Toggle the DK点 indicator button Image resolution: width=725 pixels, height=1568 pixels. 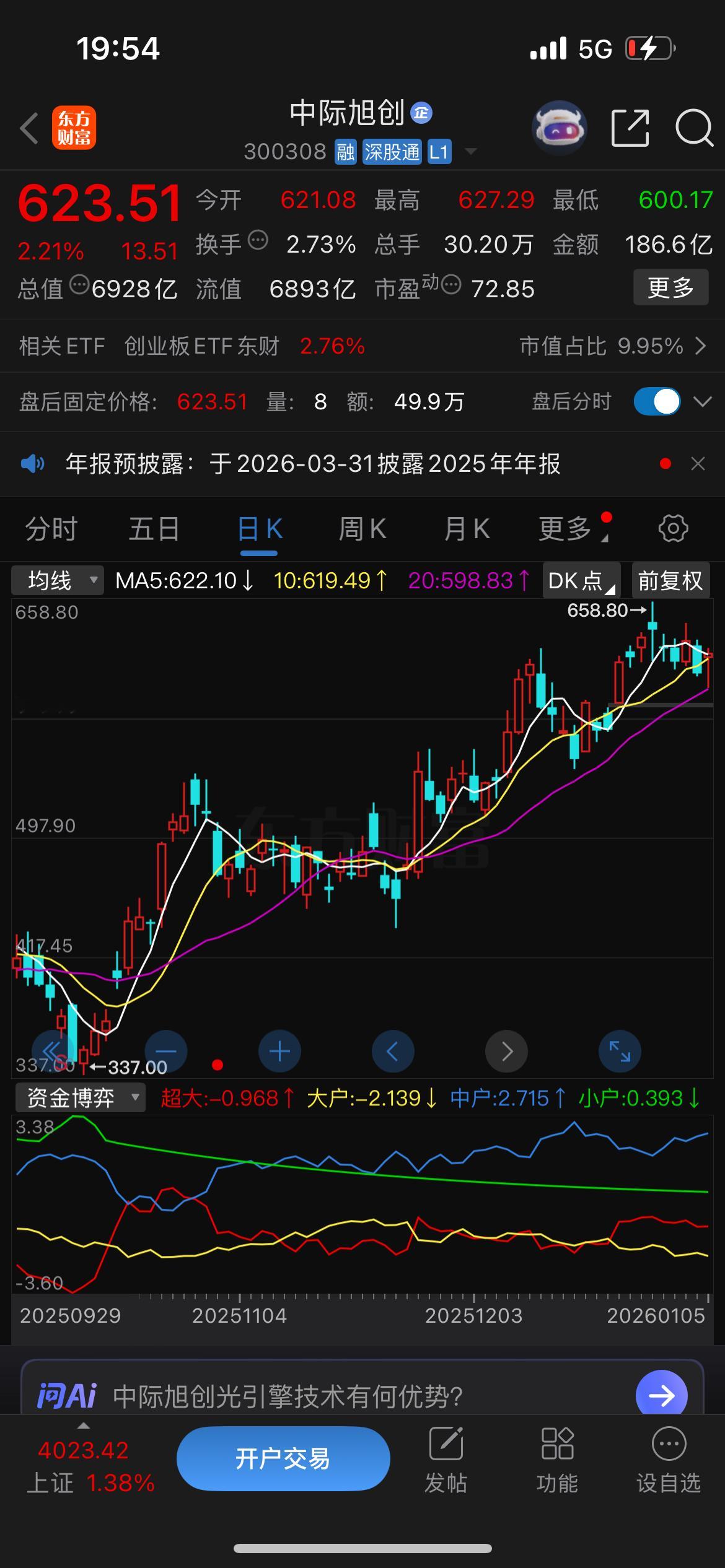[x=581, y=580]
